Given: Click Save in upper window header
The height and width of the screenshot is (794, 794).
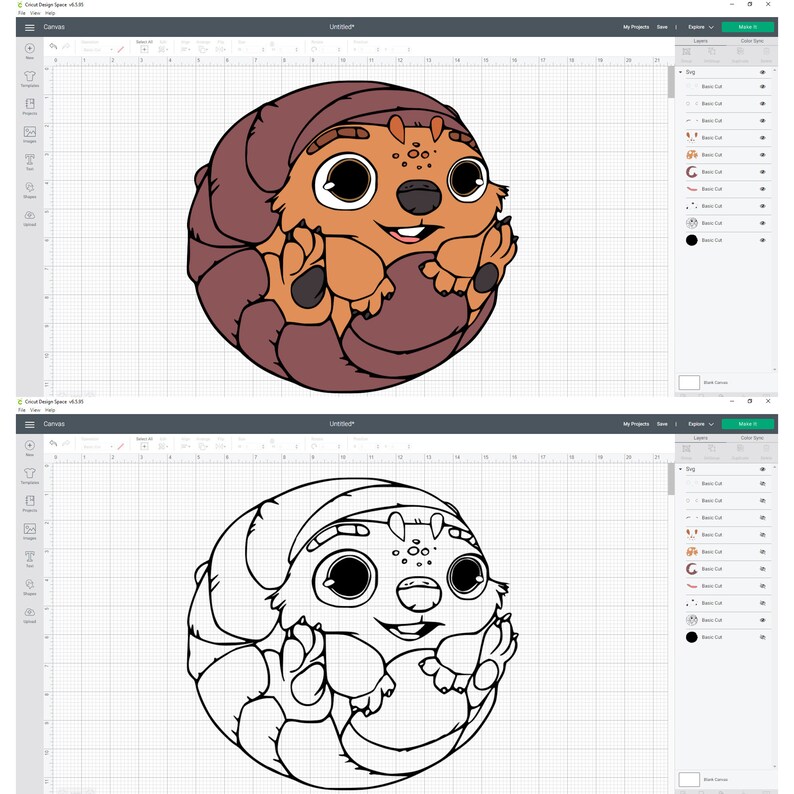Looking at the screenshot, I should tap(662, 27).
